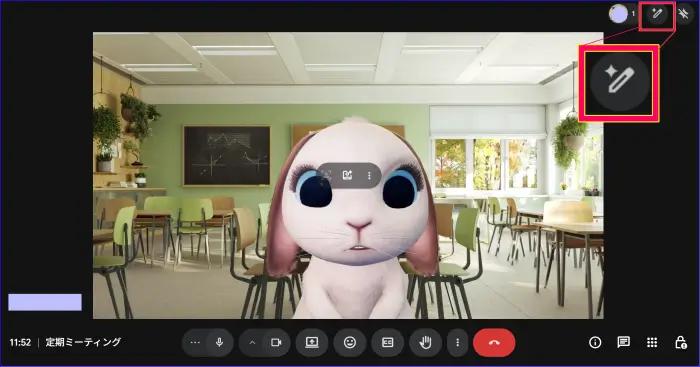Click the 11:52 clock text
Image resolution: width=700 pixels, height=367 pixels.
pos(20,342)
